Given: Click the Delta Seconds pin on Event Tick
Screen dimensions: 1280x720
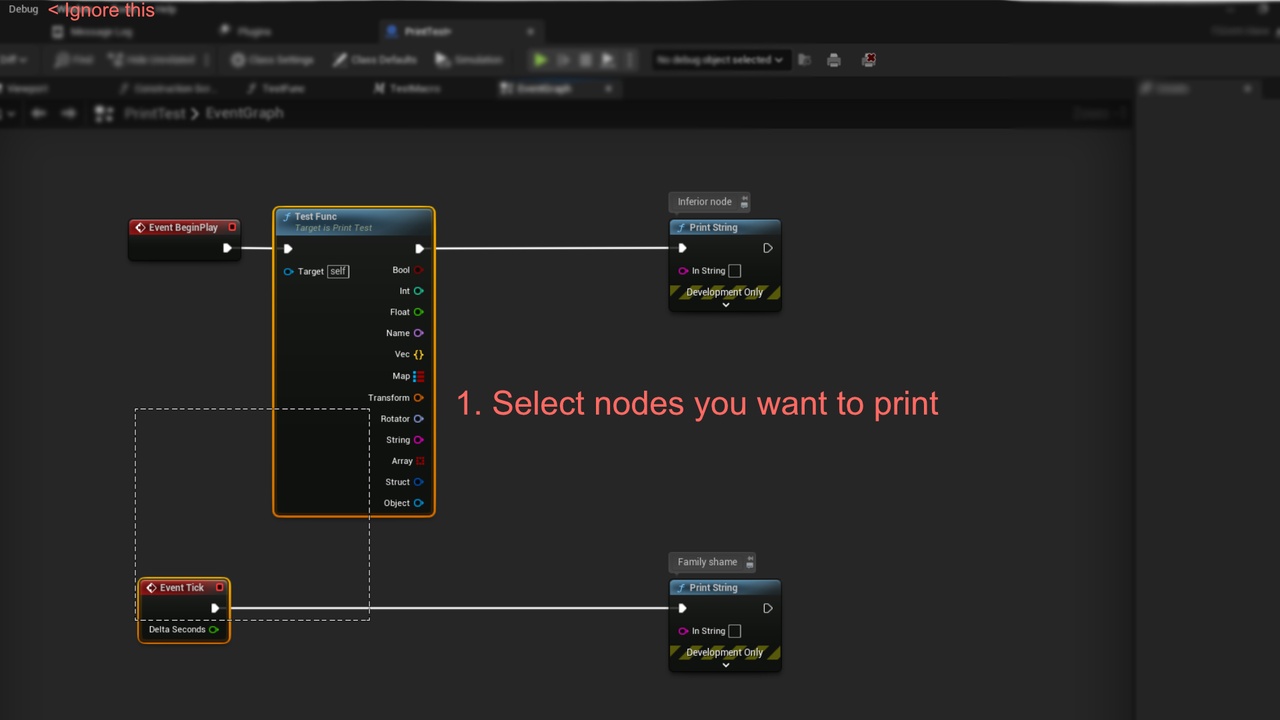Looking at the screenshot, I should click(x=214, y=630).
